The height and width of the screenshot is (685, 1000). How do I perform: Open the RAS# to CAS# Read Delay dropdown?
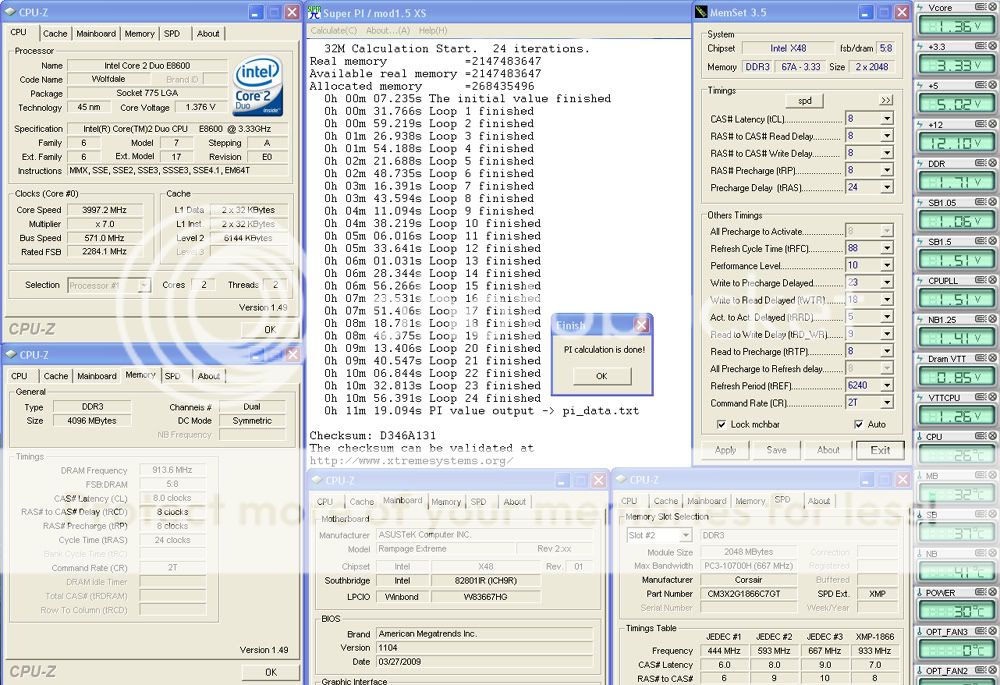[887, 136]
